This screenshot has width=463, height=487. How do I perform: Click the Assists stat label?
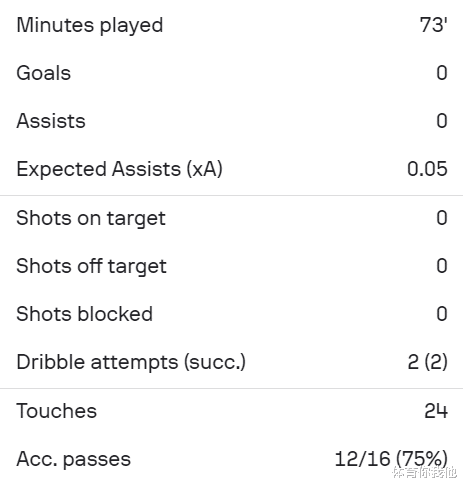click(51, 121)
